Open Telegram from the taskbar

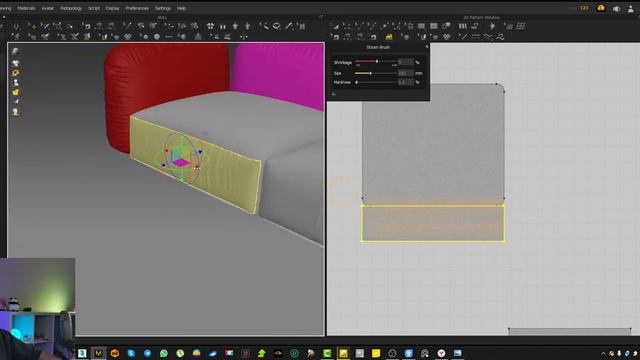[147, 353]
